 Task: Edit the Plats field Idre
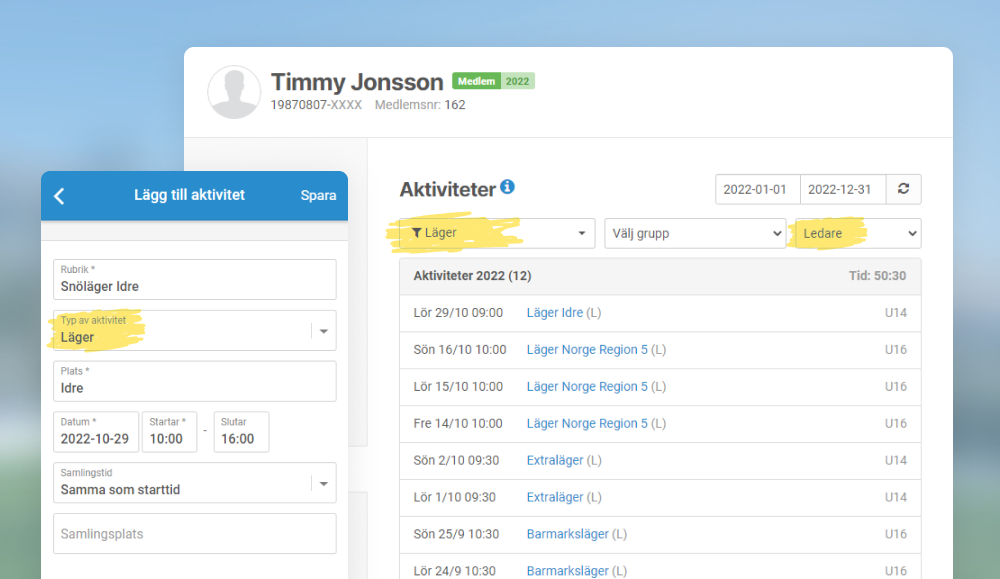pos(195,381)
